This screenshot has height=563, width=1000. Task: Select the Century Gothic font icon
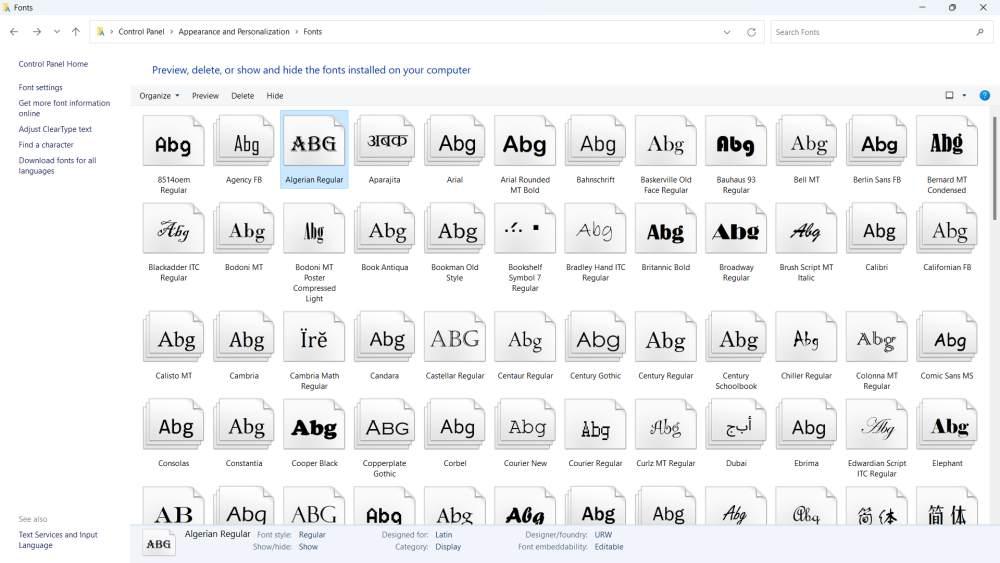596,337
